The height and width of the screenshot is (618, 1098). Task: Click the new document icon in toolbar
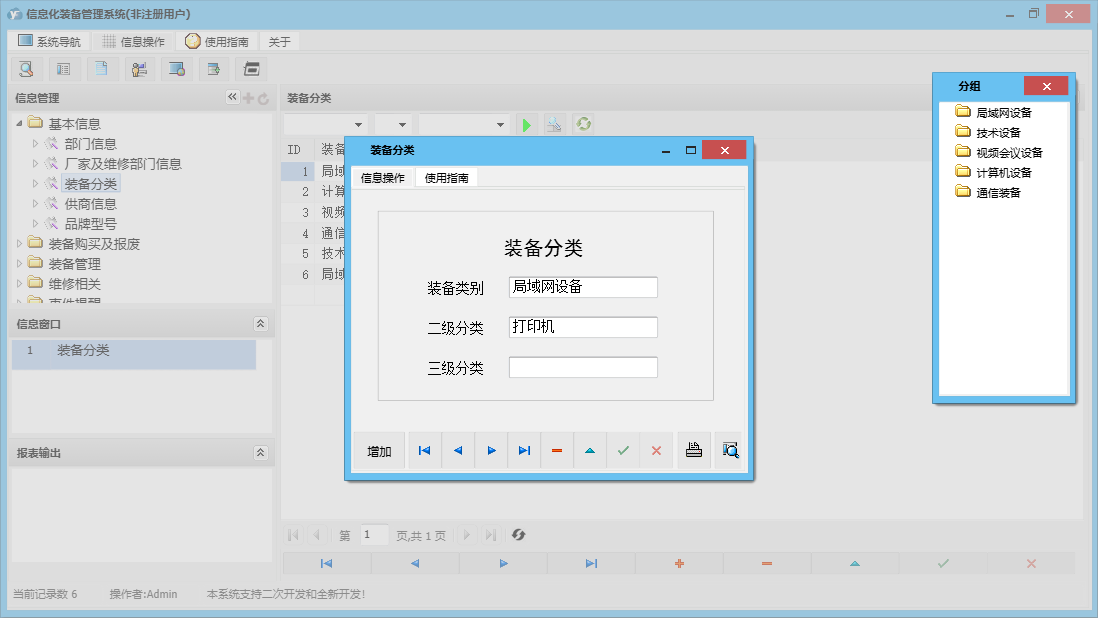point(101,69)
